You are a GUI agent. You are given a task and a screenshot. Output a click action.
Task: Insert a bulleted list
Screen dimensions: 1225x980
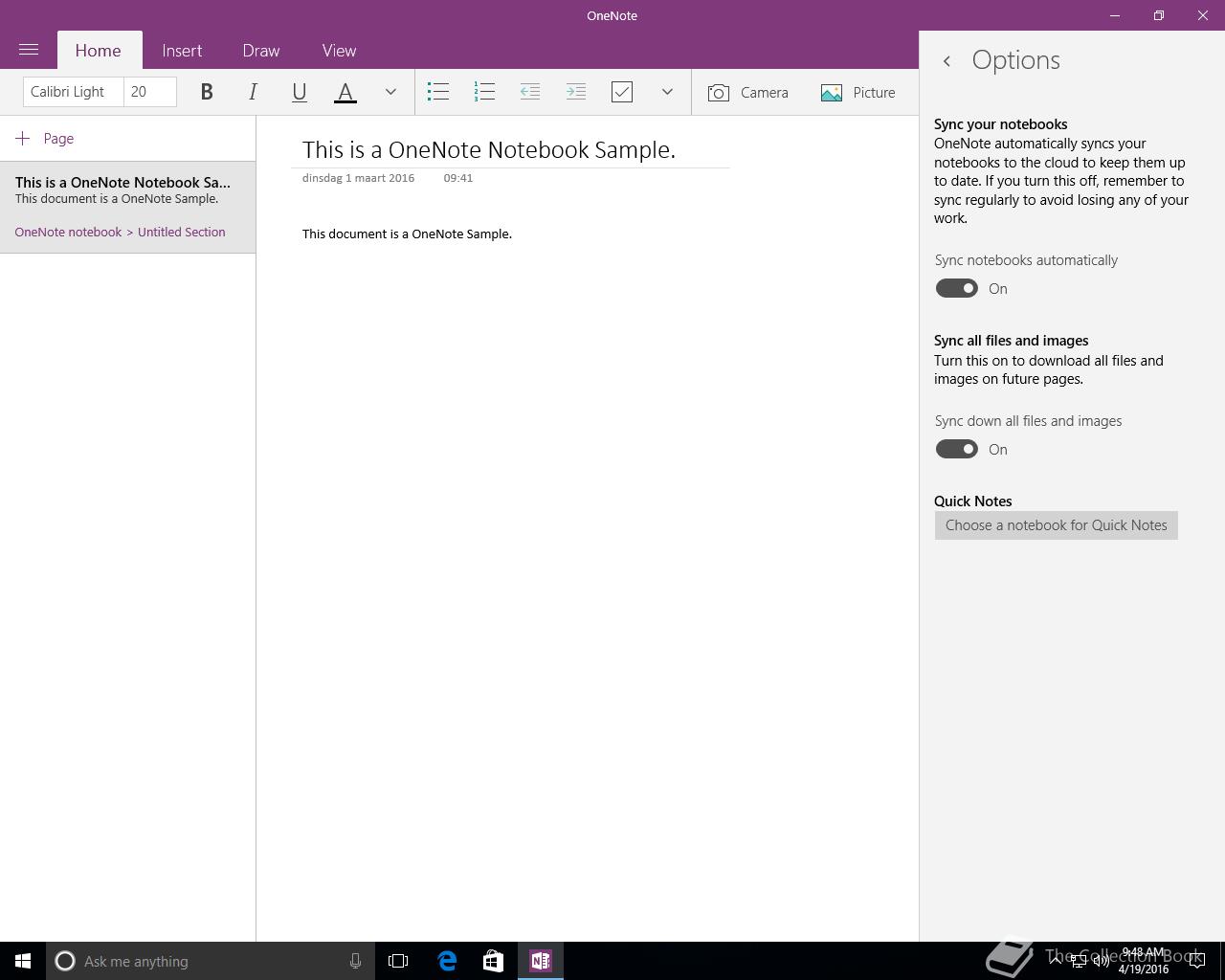pyautogui.click(x=438, y=92)
